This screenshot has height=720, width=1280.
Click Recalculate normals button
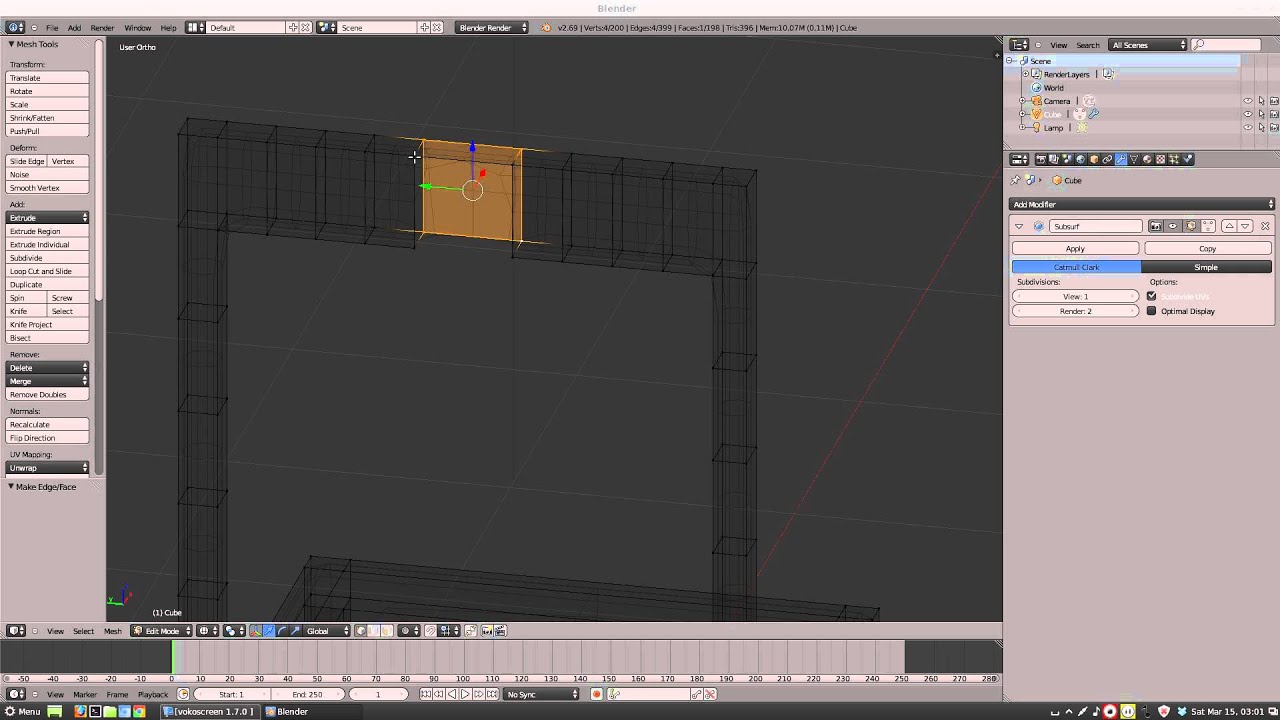point(48,424)
